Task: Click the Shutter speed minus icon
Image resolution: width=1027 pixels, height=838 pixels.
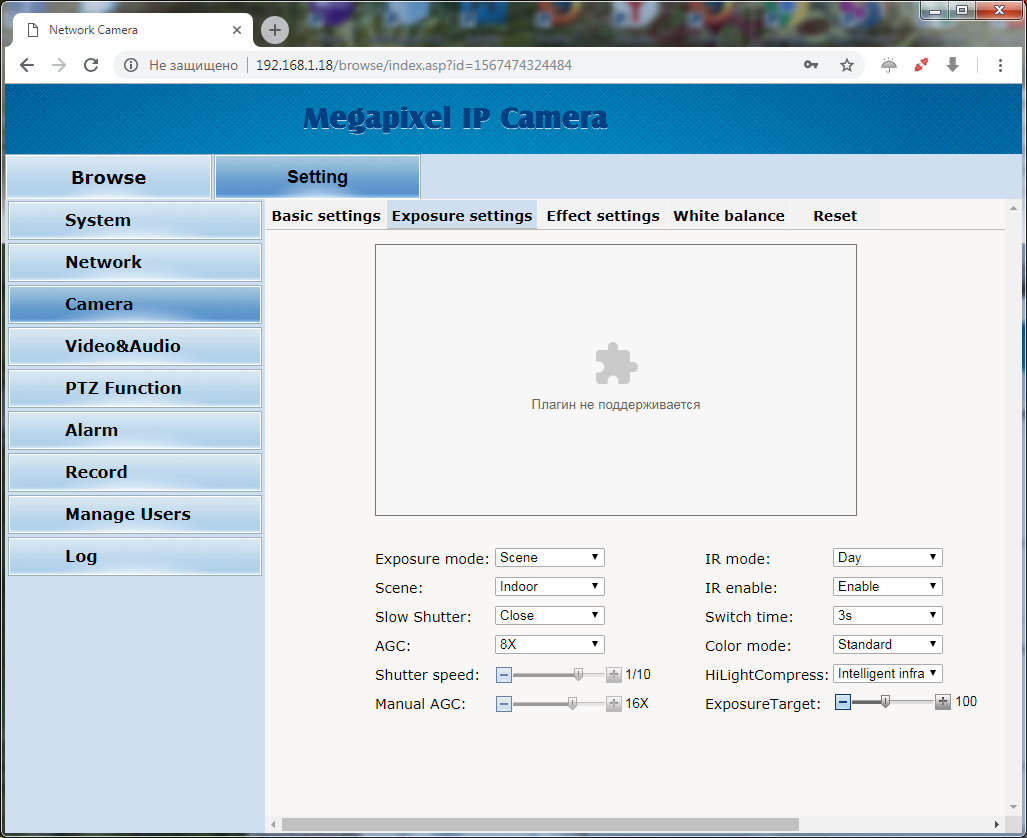Action: point(504,675)
